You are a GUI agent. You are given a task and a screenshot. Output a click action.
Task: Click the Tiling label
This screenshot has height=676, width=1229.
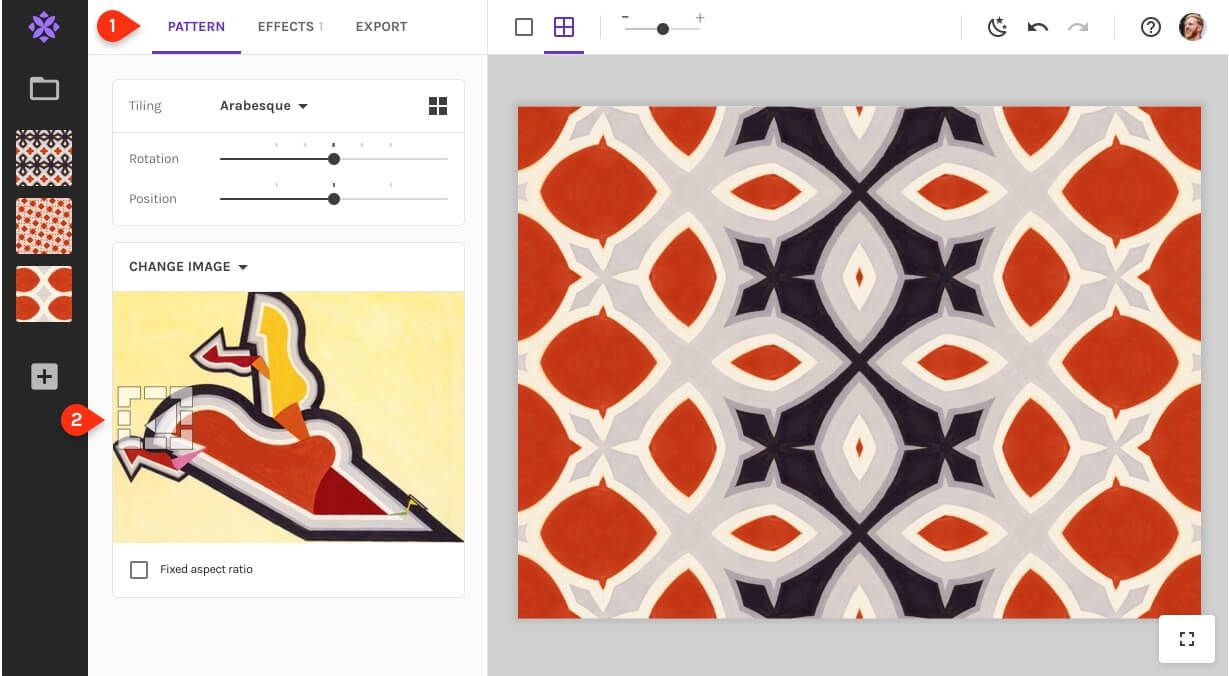pyautogui.click(x=145, y=106)
